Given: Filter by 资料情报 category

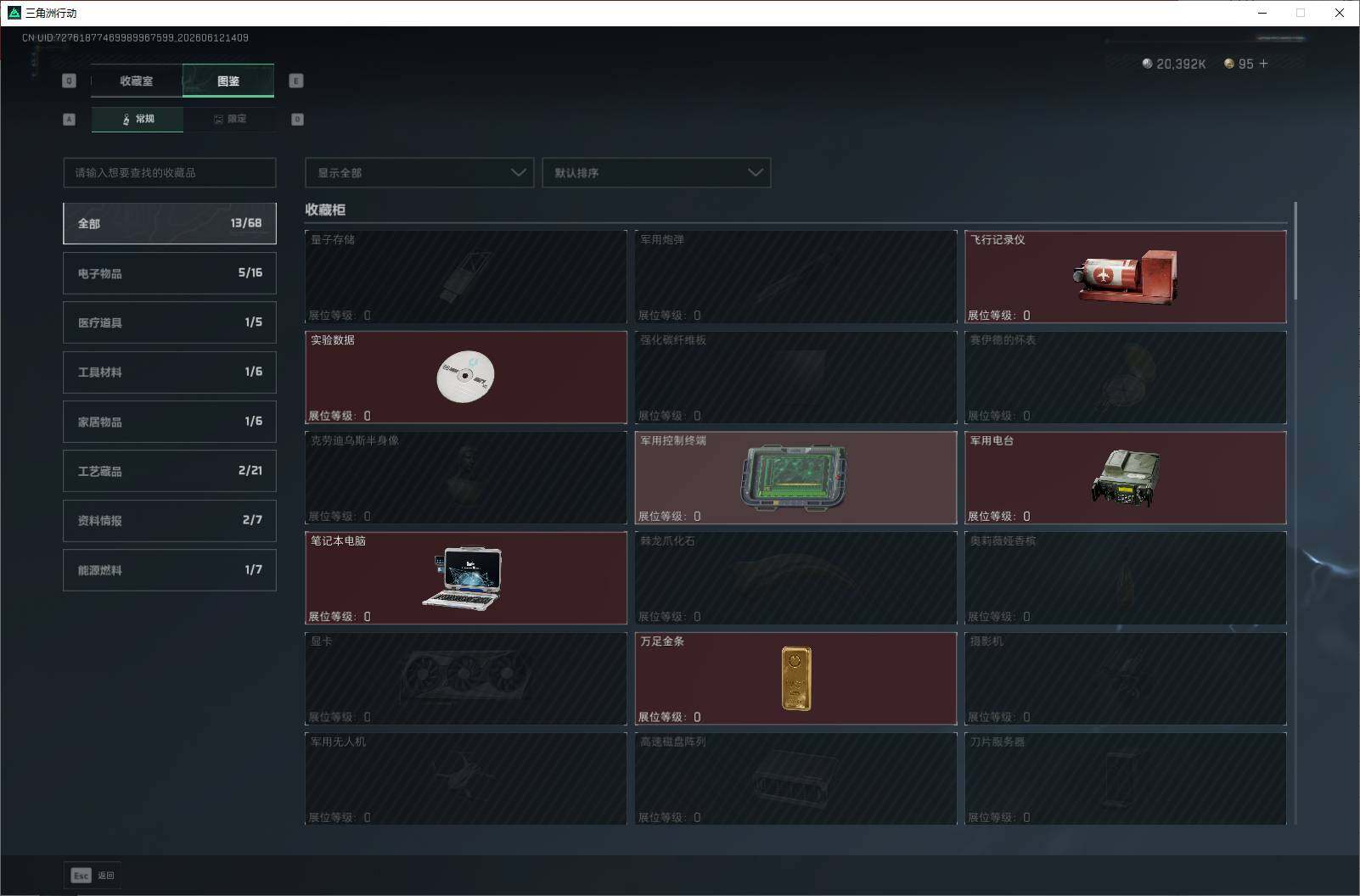Looking at the screenshot, I should click(170, 520).
